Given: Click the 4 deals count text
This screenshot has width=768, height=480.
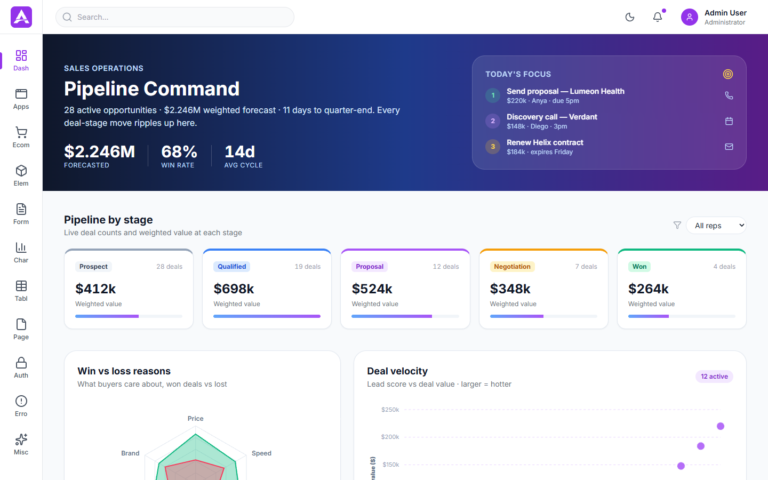Looking at the screenshot, I should click(x=724, y=266).
